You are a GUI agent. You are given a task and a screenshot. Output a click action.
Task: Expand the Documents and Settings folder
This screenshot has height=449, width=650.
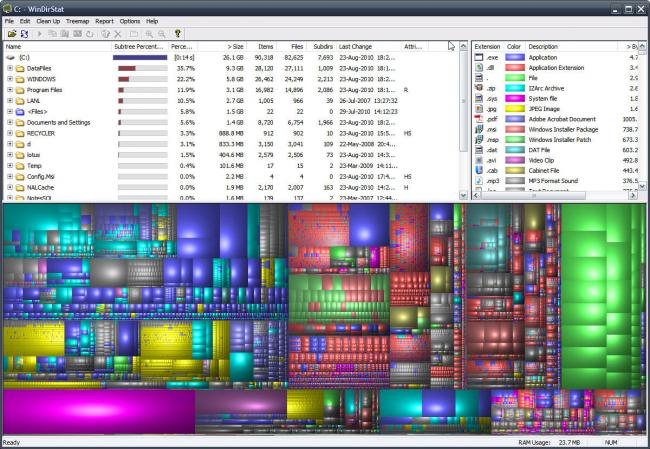9,122
